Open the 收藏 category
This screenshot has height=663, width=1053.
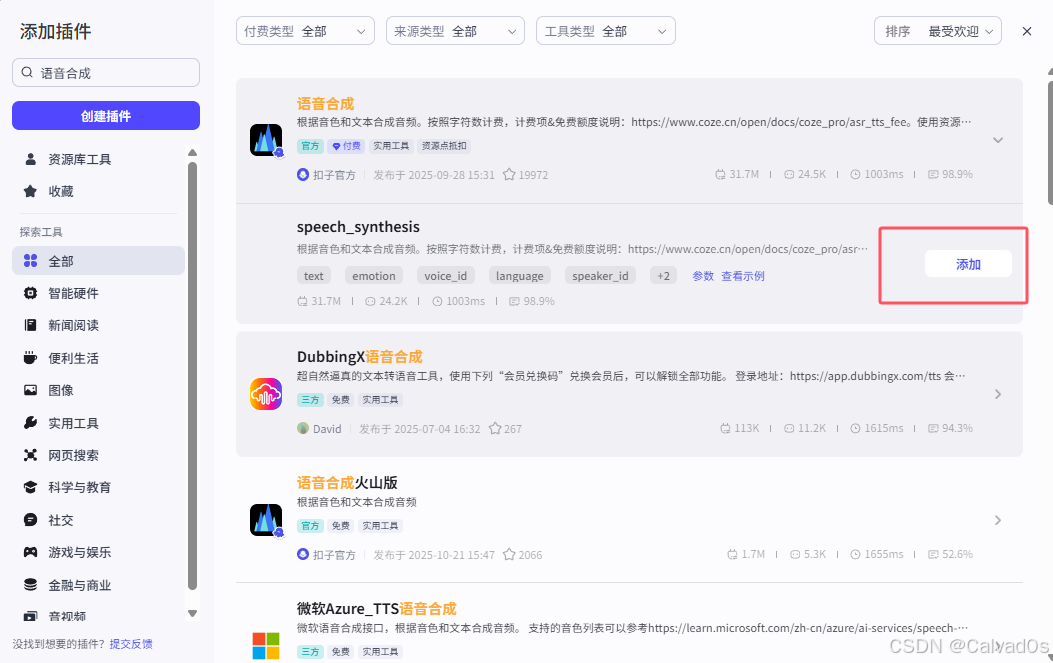coord(98,191)
